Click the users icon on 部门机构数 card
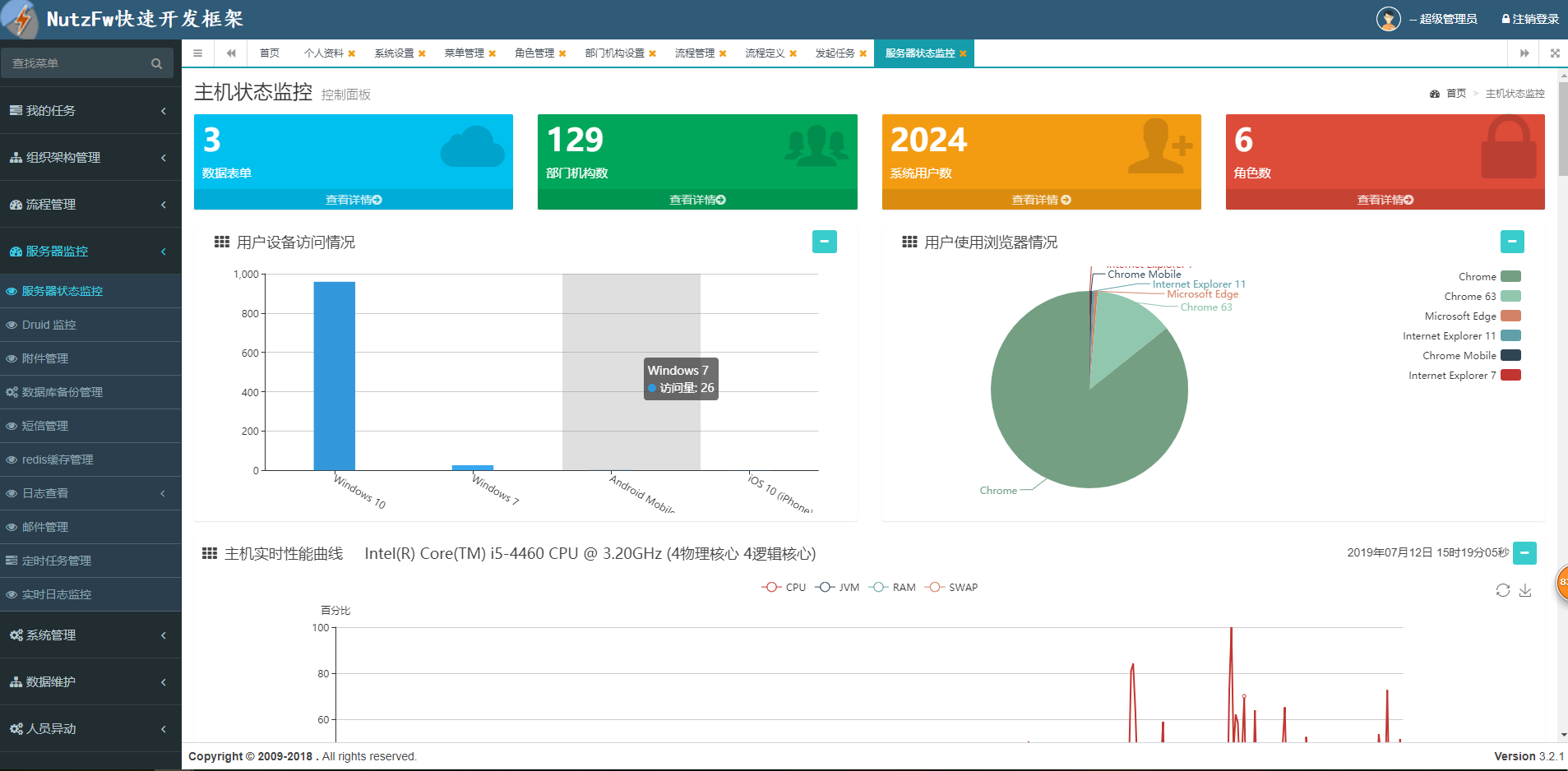This screenshot has height=771, width=1568. click(x=816, y=145)
